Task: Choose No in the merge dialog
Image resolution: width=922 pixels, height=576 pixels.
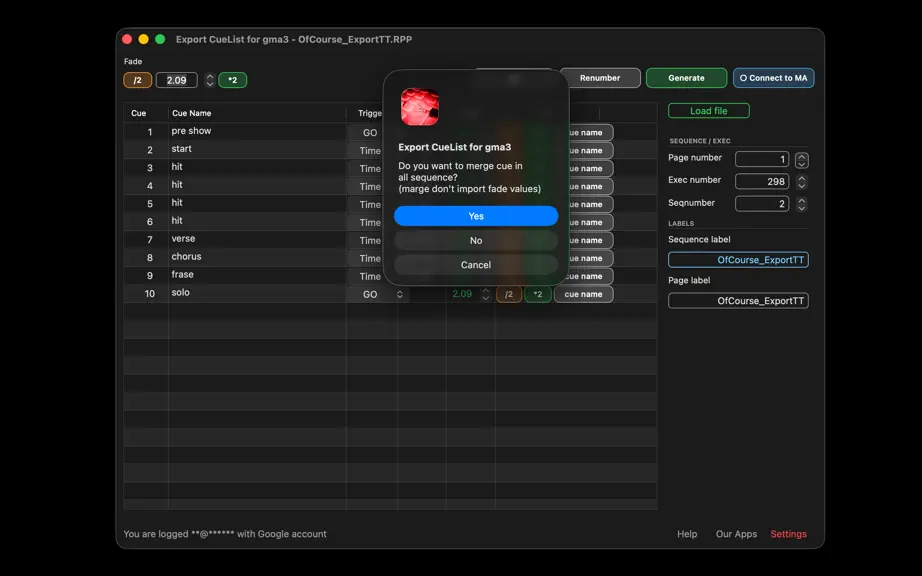Action: click(476, 240)
